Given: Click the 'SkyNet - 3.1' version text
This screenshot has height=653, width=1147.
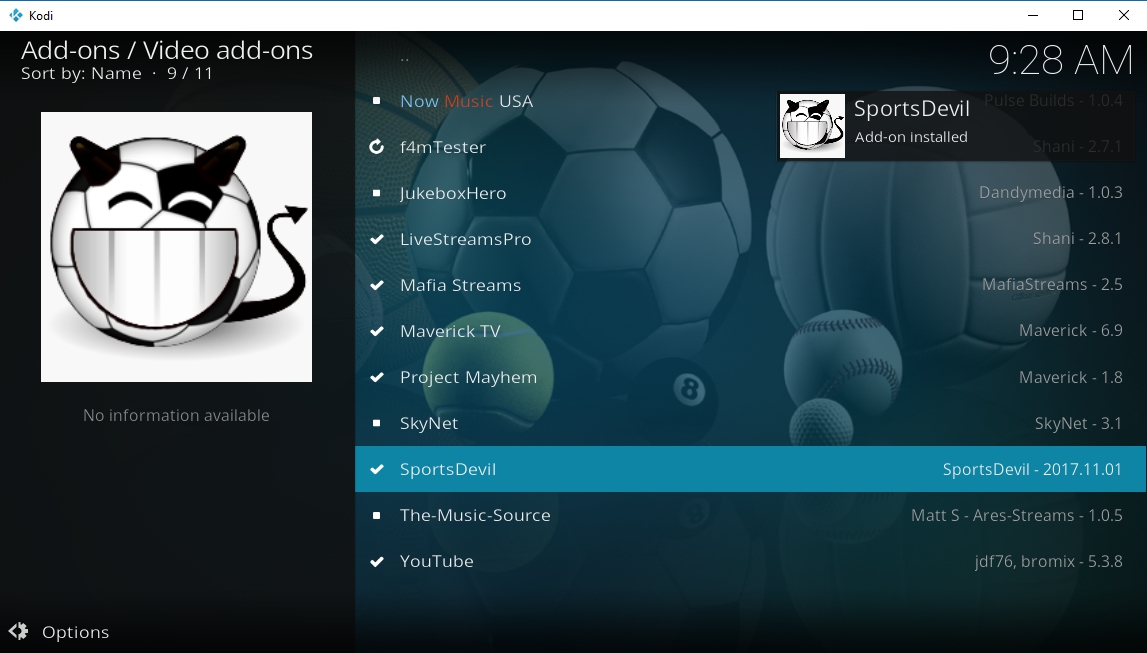Looking at the screenshot, I should pos(1078,423).
